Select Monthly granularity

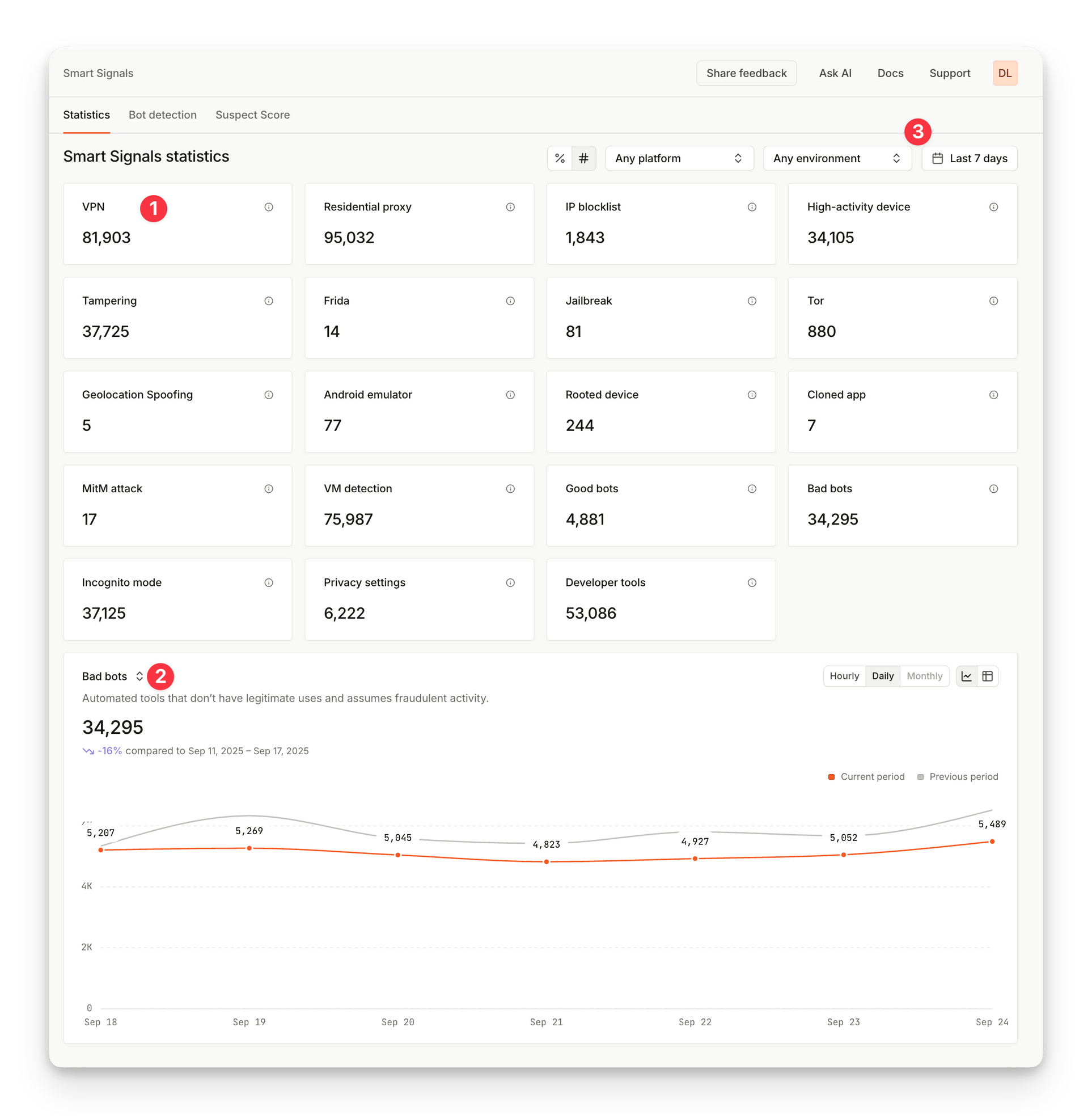(924, 676)
